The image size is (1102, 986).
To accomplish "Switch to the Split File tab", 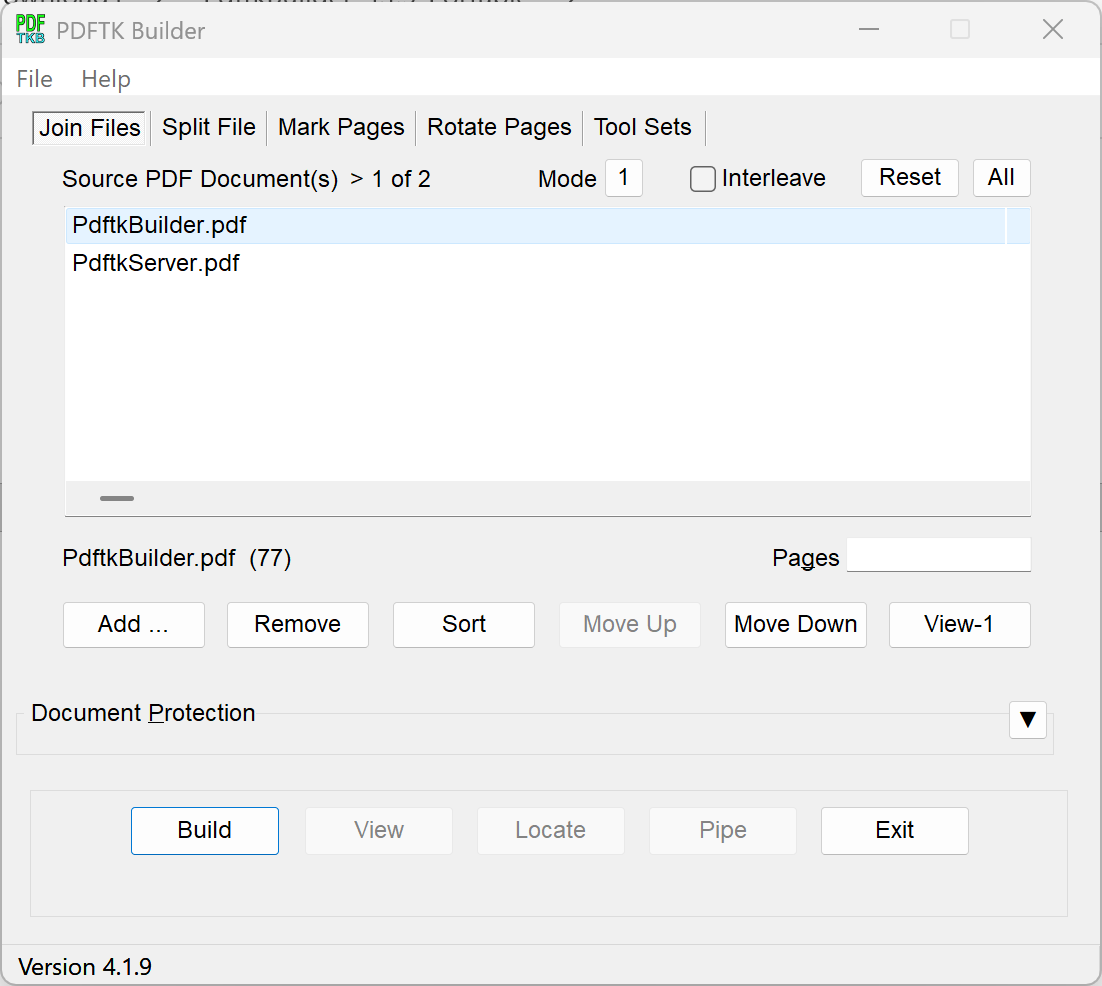I will pyautogui.click(x=209, y=128).
